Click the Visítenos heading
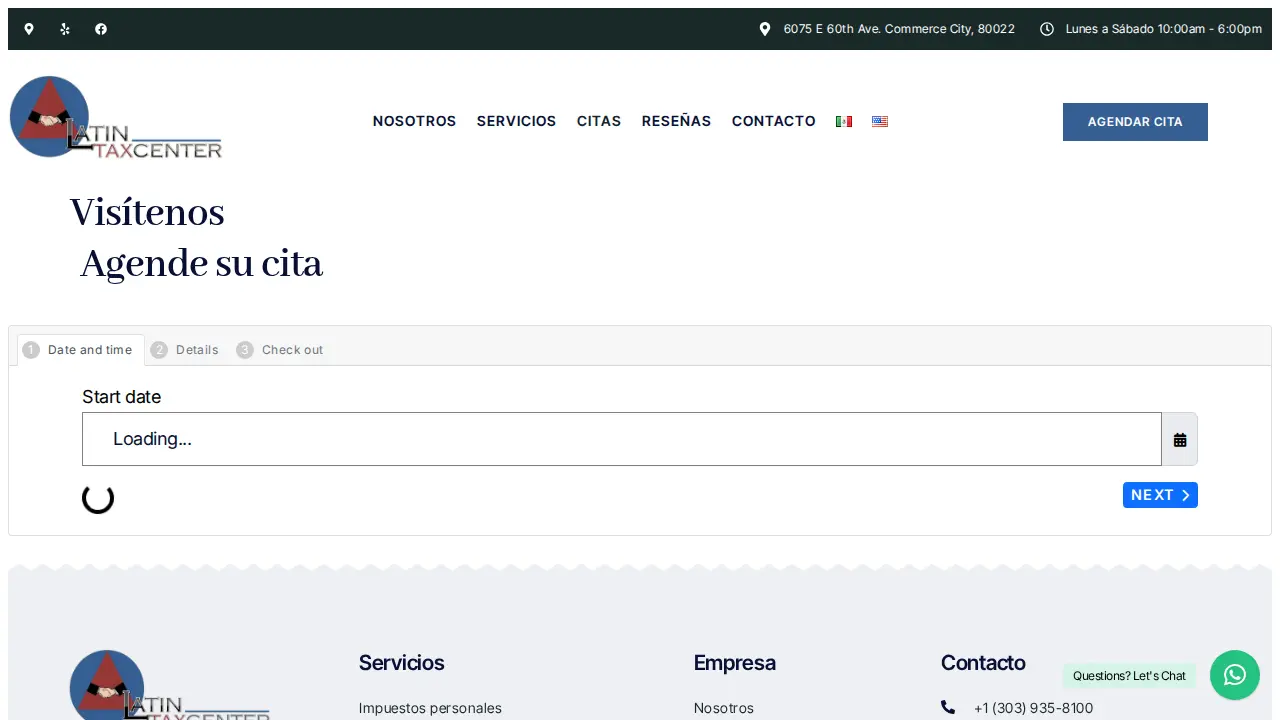 (147, 213)
